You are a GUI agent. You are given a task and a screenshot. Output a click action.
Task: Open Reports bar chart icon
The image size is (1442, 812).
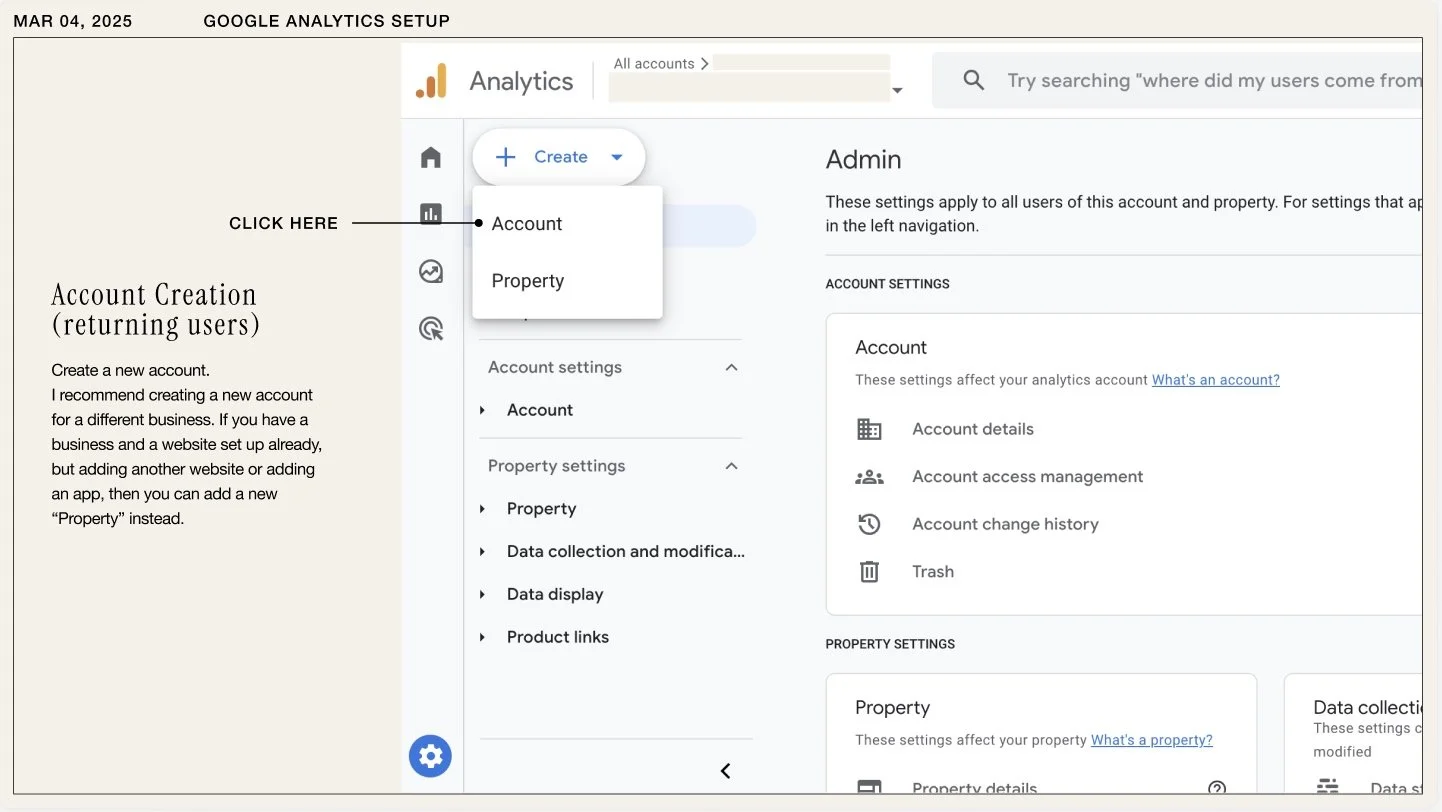pos(431,214)
